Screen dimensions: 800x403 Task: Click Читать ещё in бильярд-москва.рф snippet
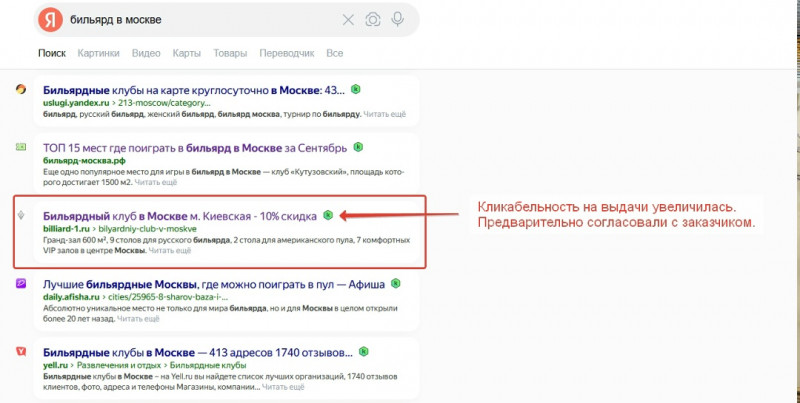point(156,182)
